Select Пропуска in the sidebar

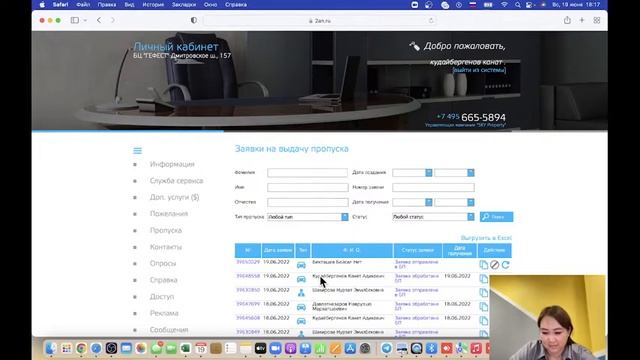(166, 231)
